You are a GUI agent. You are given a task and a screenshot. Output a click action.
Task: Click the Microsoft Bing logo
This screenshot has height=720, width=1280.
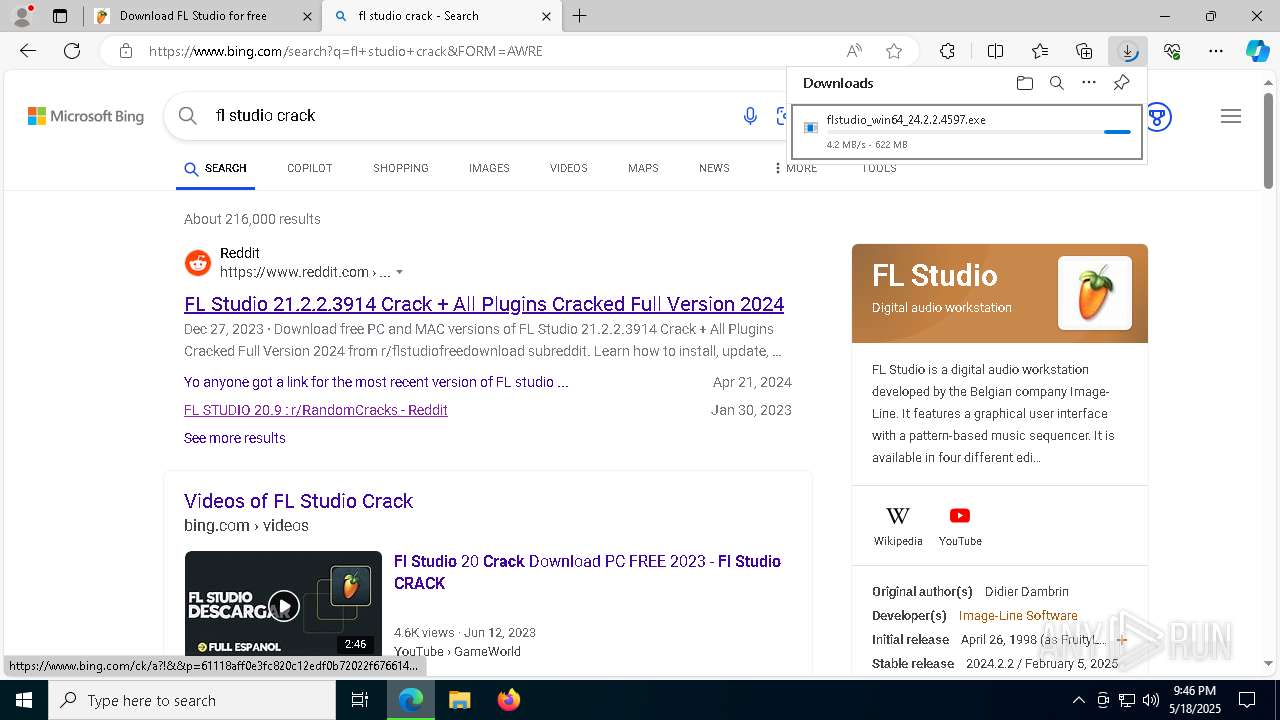(86, 116)
